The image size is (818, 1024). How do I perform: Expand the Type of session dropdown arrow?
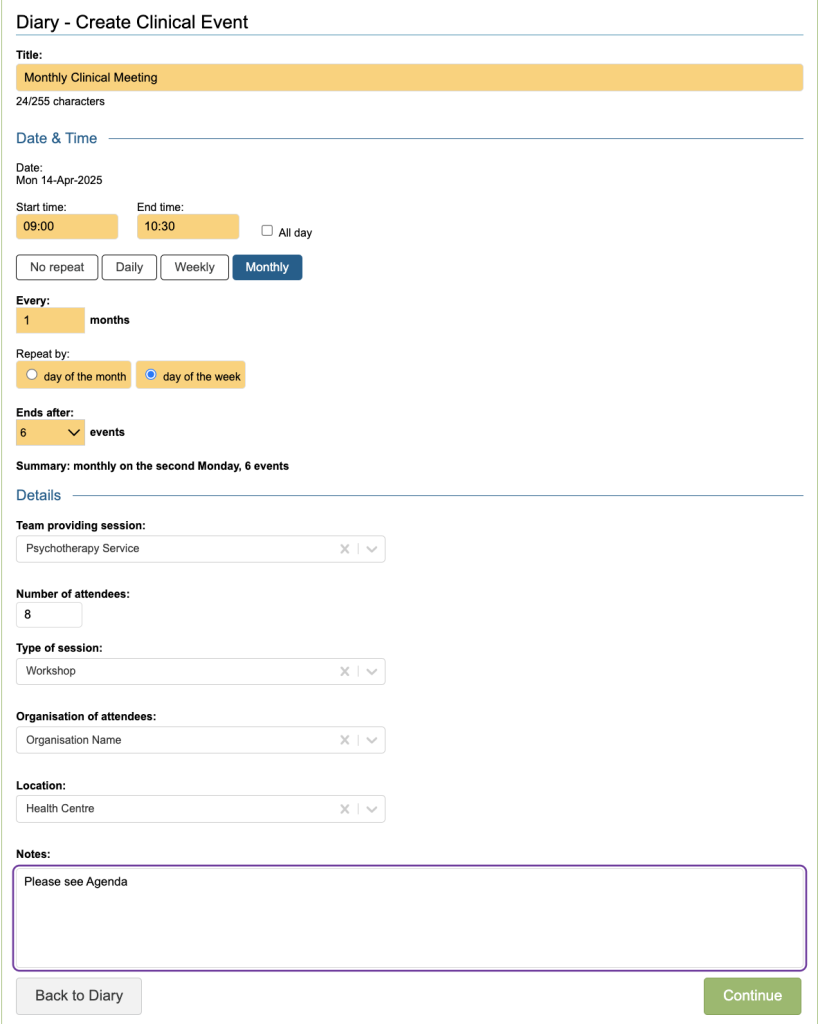click(371, 671)
